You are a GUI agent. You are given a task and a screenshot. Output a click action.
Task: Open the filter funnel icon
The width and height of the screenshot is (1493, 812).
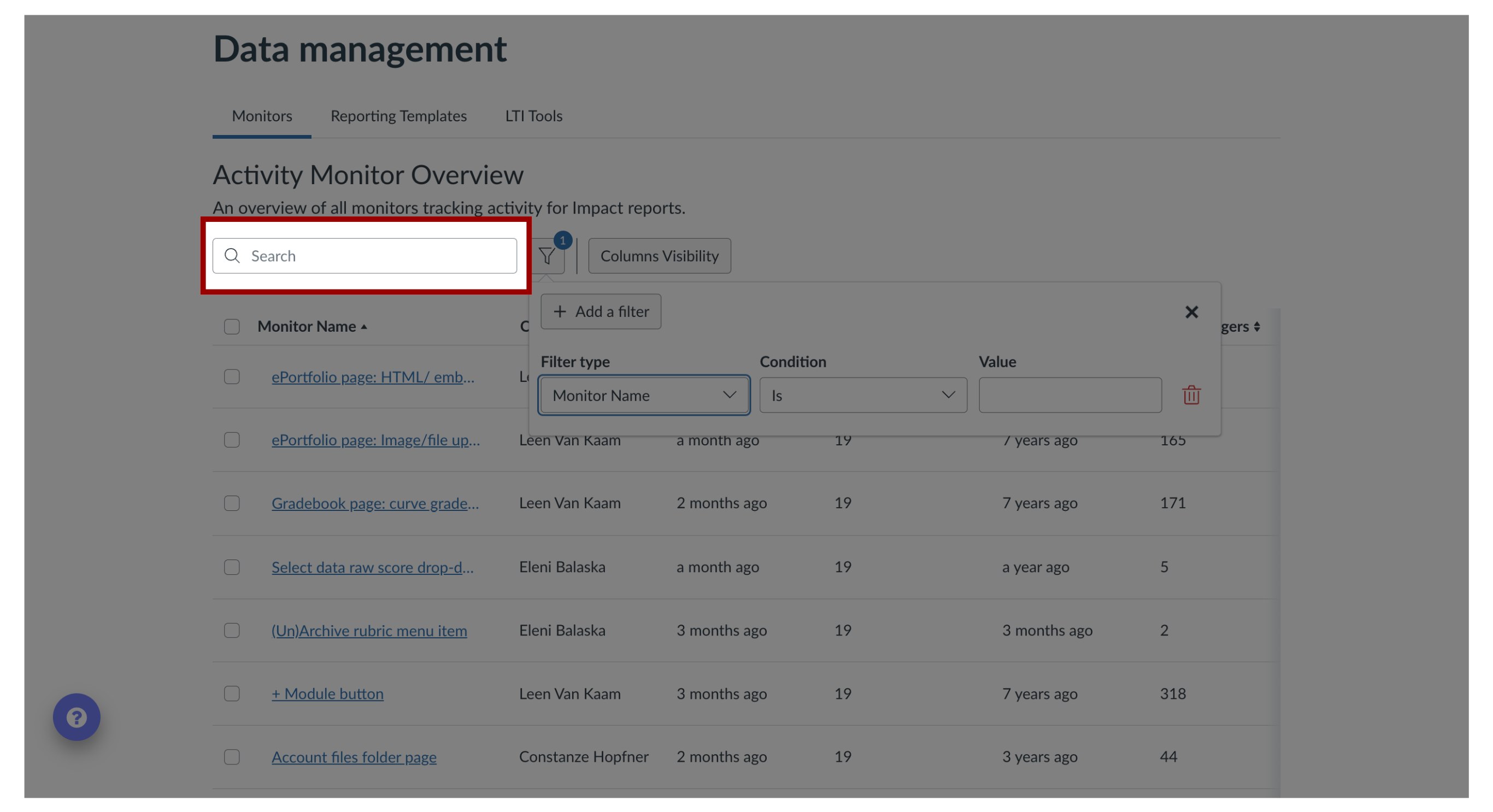546,256
